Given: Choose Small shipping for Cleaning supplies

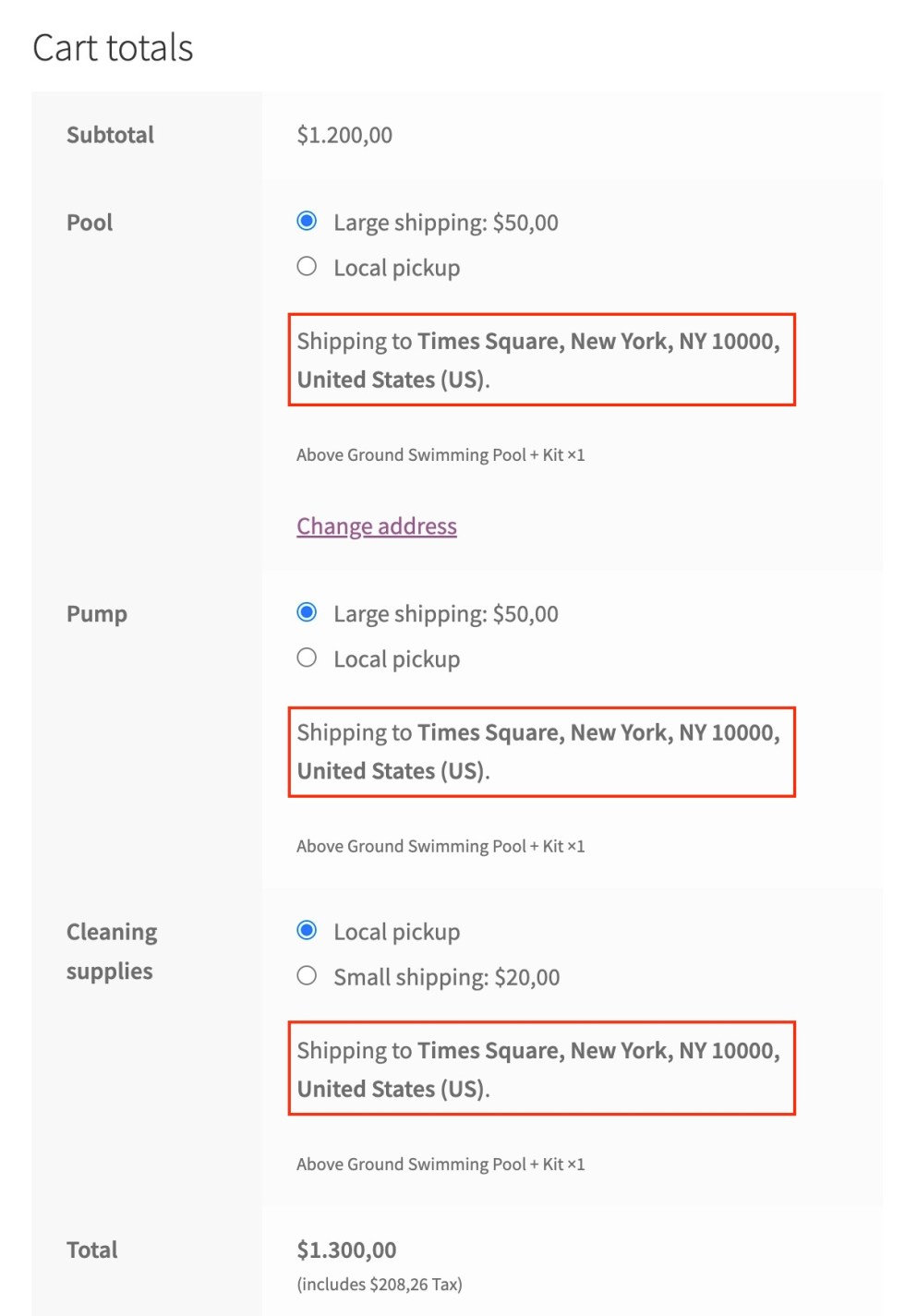Looking at the screenshot, I should (x=307, y=976).
